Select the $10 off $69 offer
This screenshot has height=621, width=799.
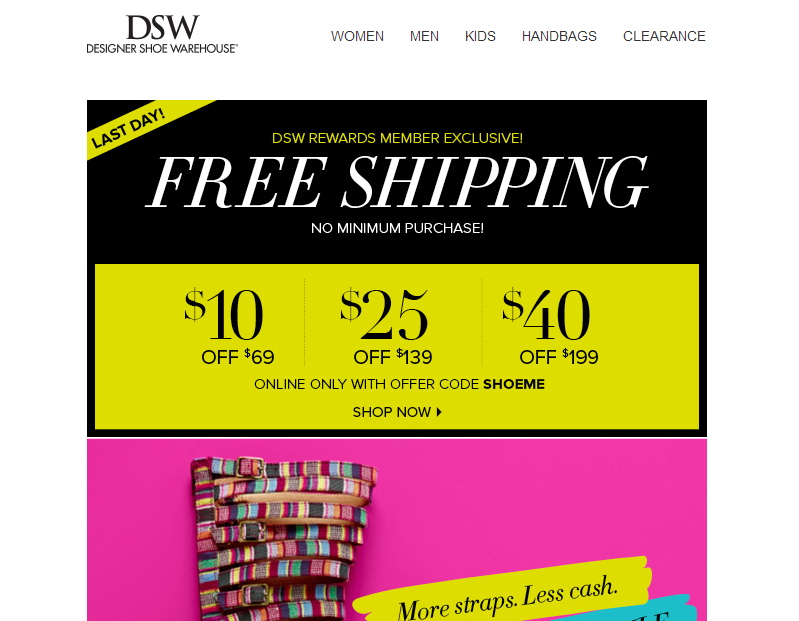229,326
